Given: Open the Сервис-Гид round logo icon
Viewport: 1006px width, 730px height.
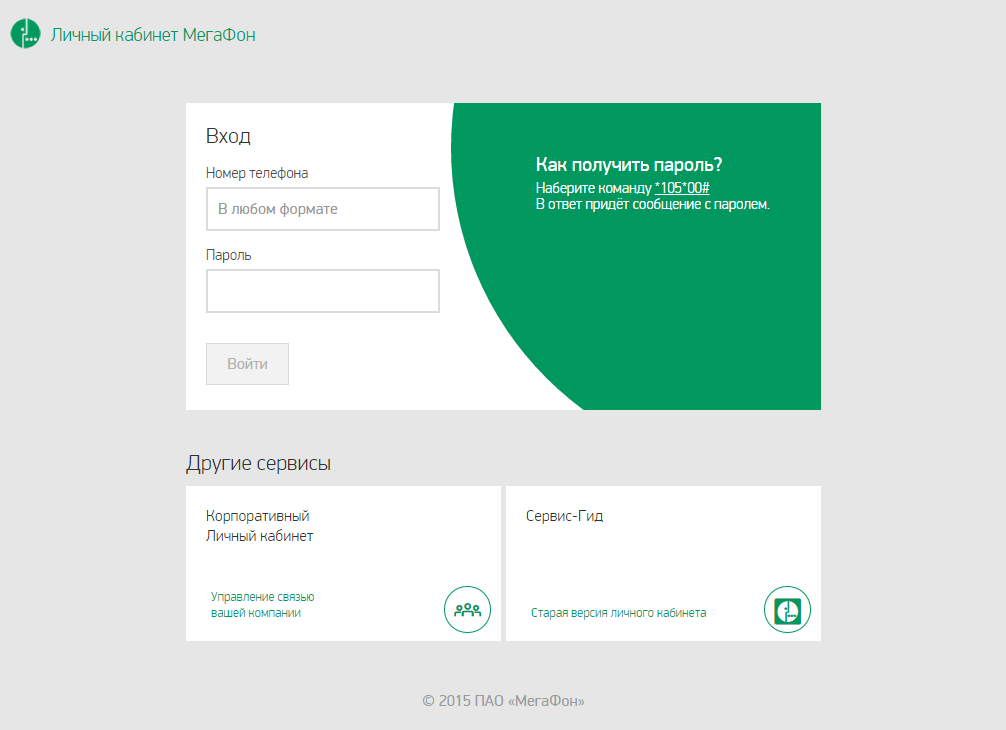Looking at the screenshot, I should pyautogui.click(x=787, y=609).
